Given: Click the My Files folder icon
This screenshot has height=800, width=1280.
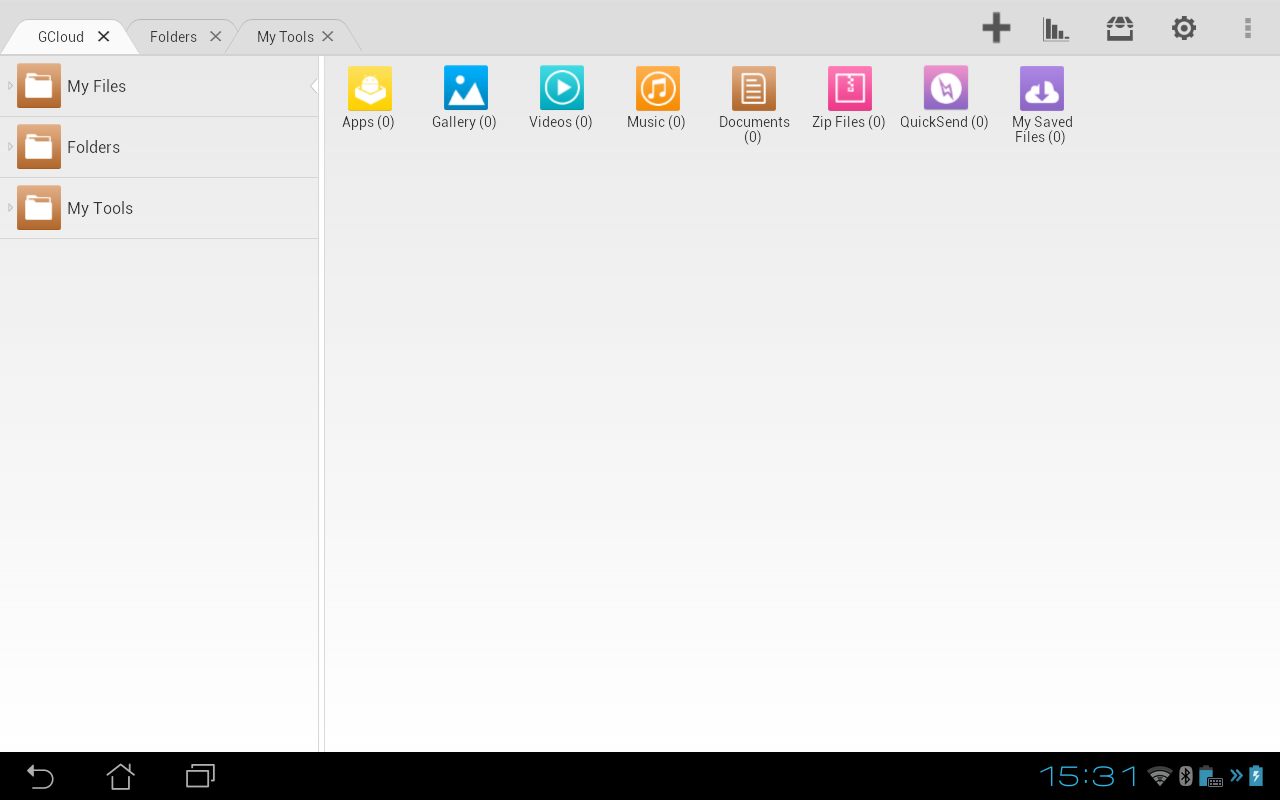Looking at the screenshot, I should point(39,86).
